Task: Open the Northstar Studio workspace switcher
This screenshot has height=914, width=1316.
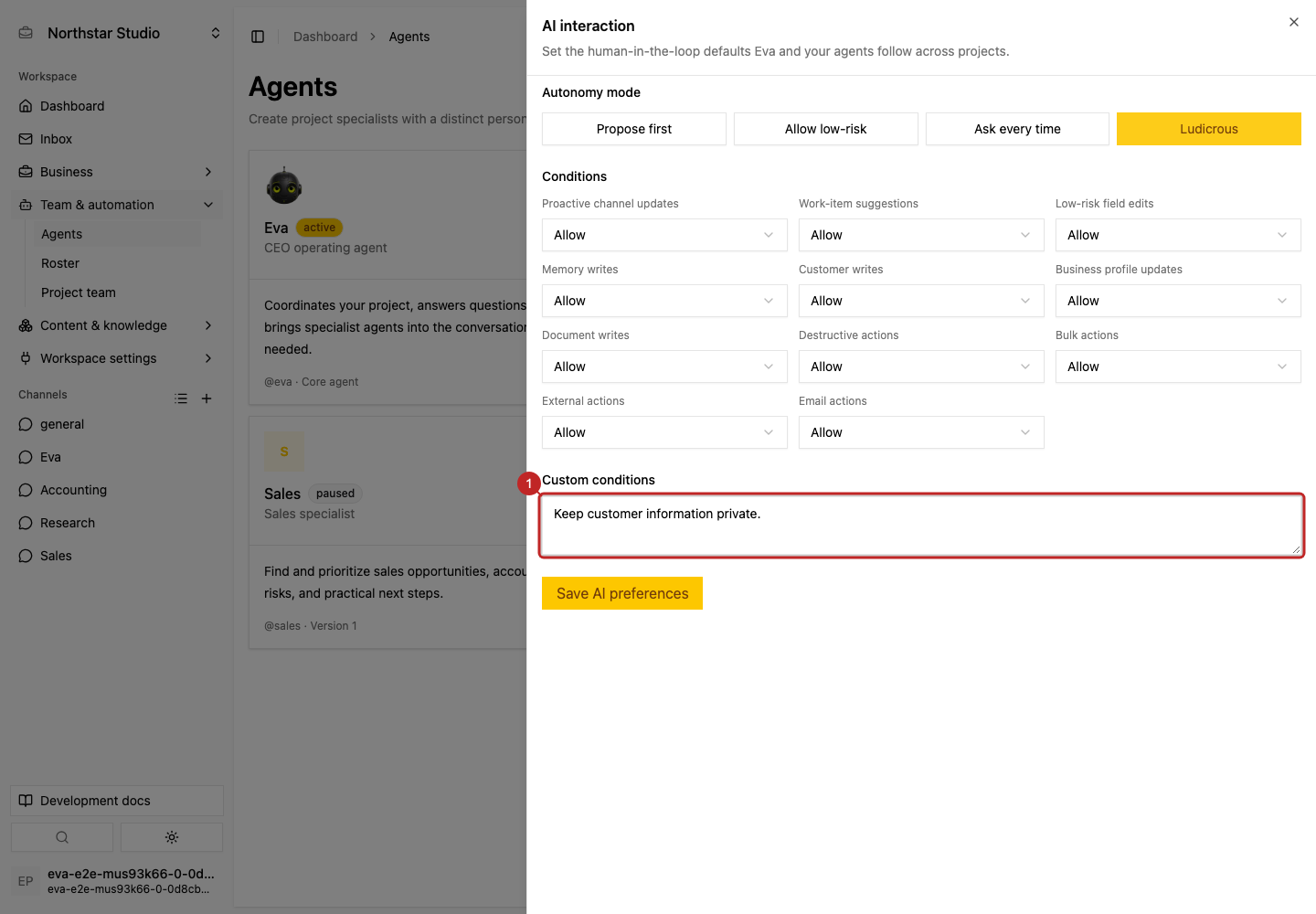Action: coord(119,33)
